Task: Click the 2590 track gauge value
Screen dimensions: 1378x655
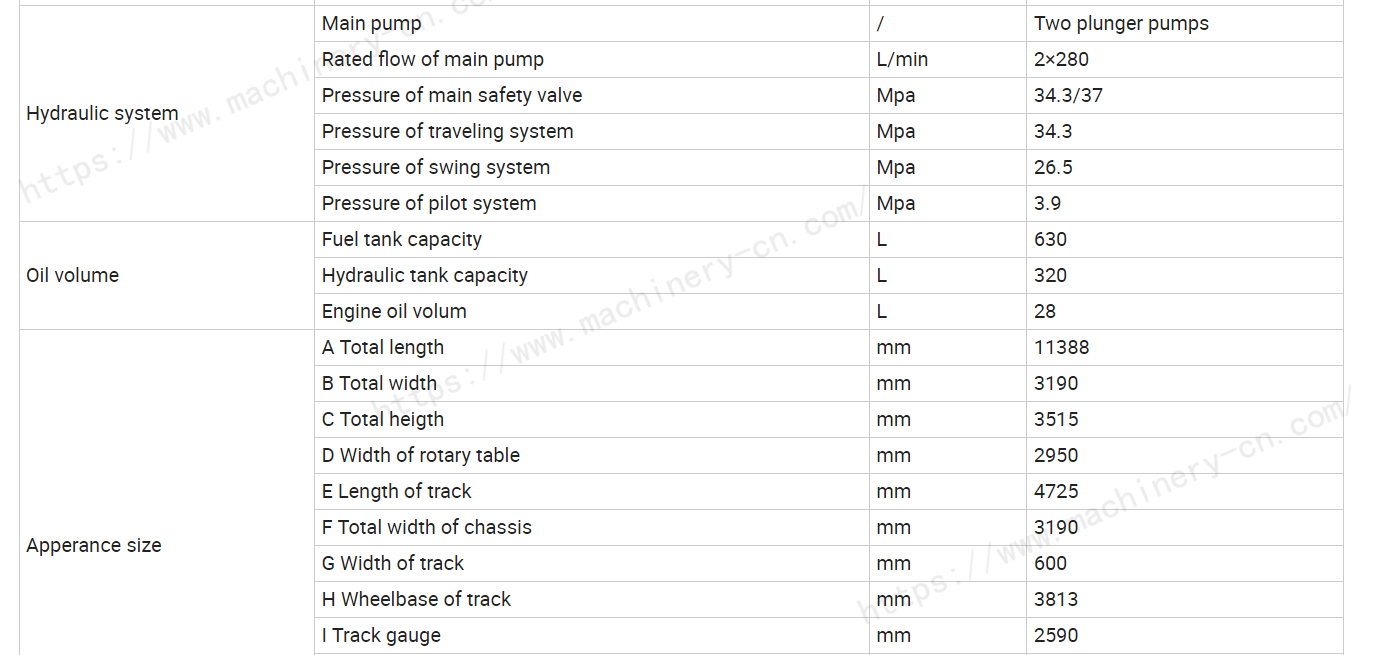Action: click(x=1056, y=635)
